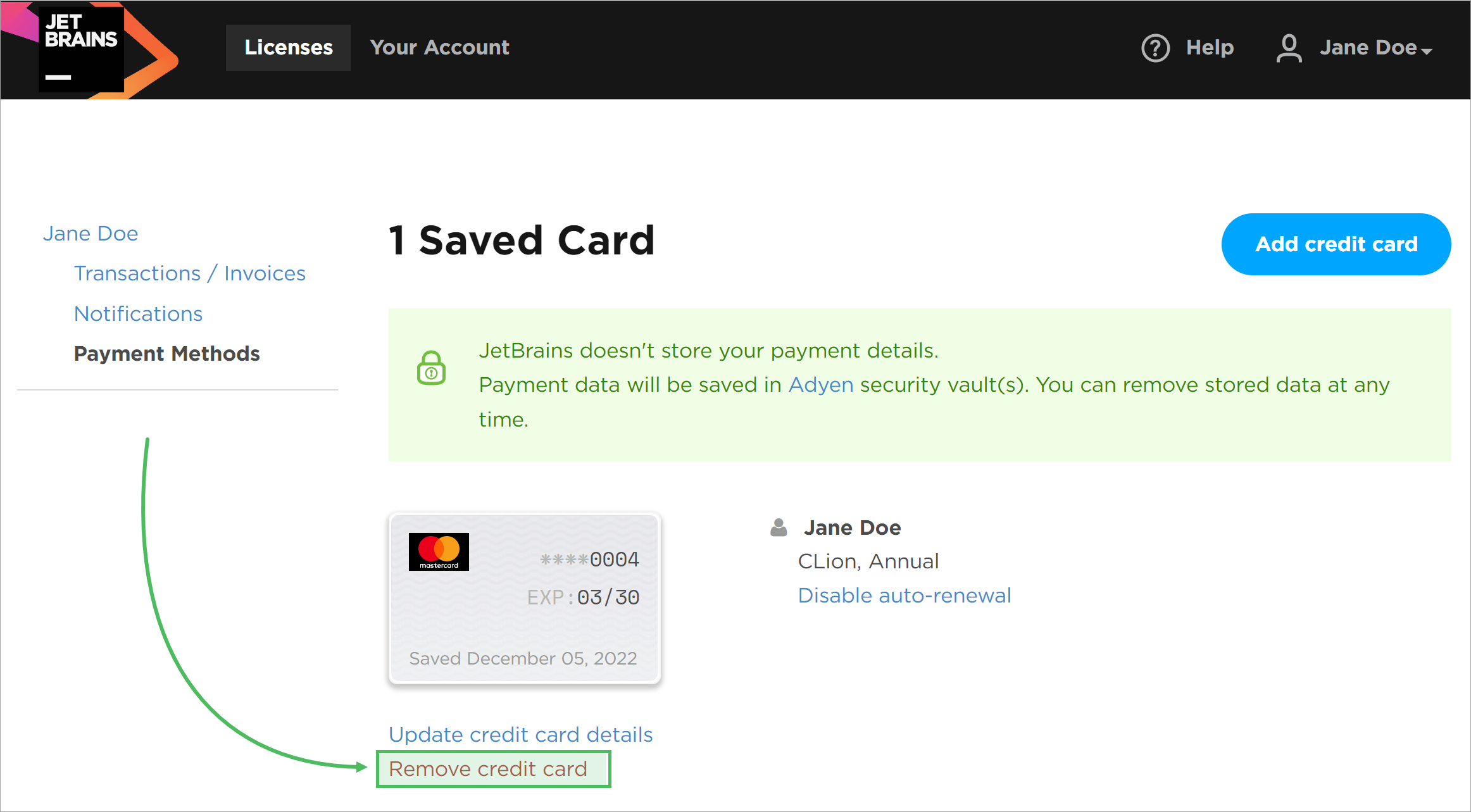The height and width of the screenshot is (812, 1471).
Task: Open the Licenses tab
Action: click(x=289, y=47)
